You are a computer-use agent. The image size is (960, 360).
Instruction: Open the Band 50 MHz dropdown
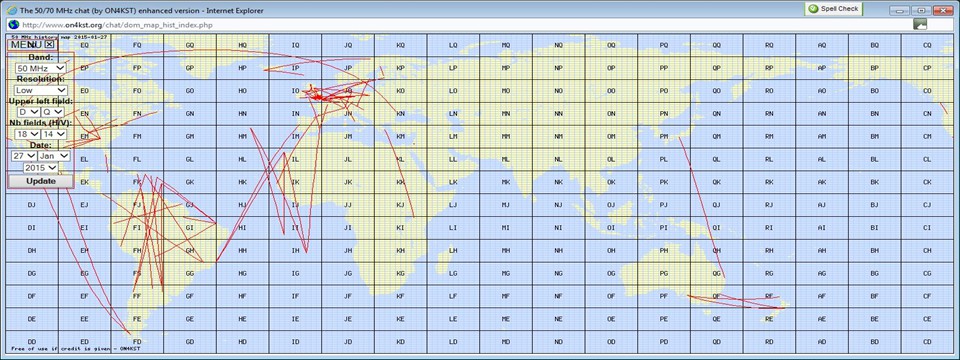click(x=41, y=68)
